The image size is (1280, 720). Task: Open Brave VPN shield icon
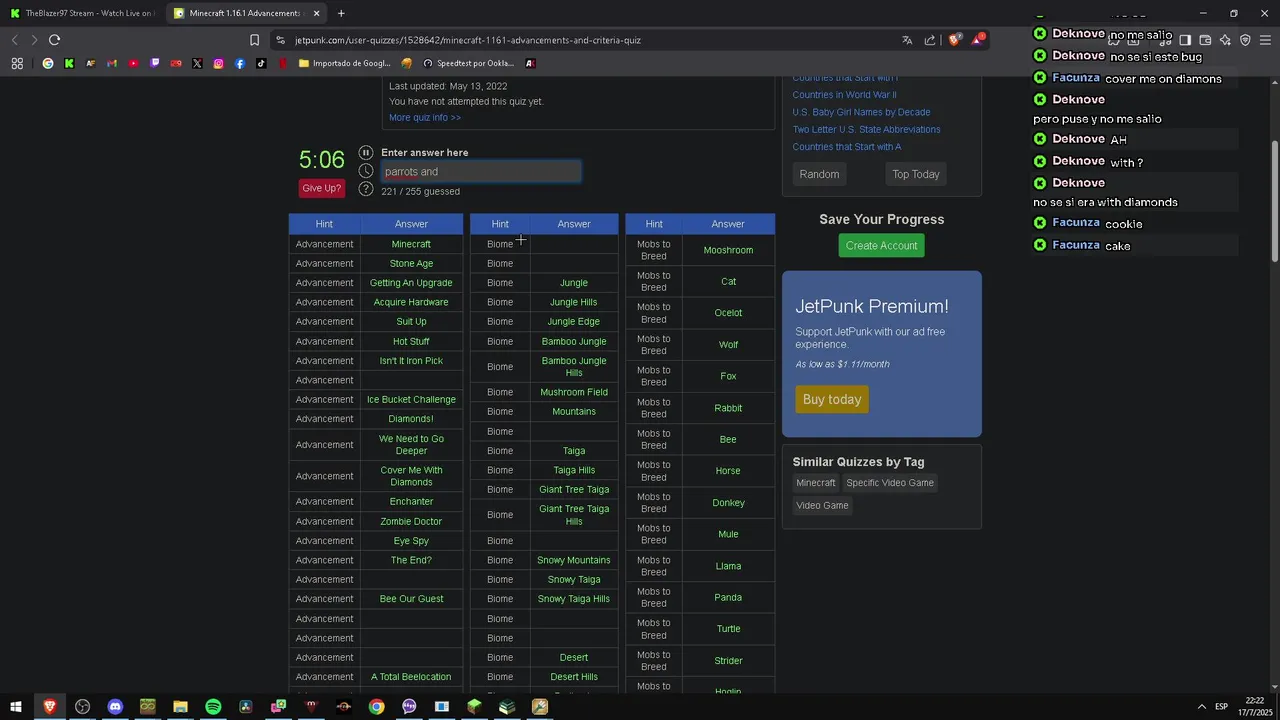pos(1245,40)
